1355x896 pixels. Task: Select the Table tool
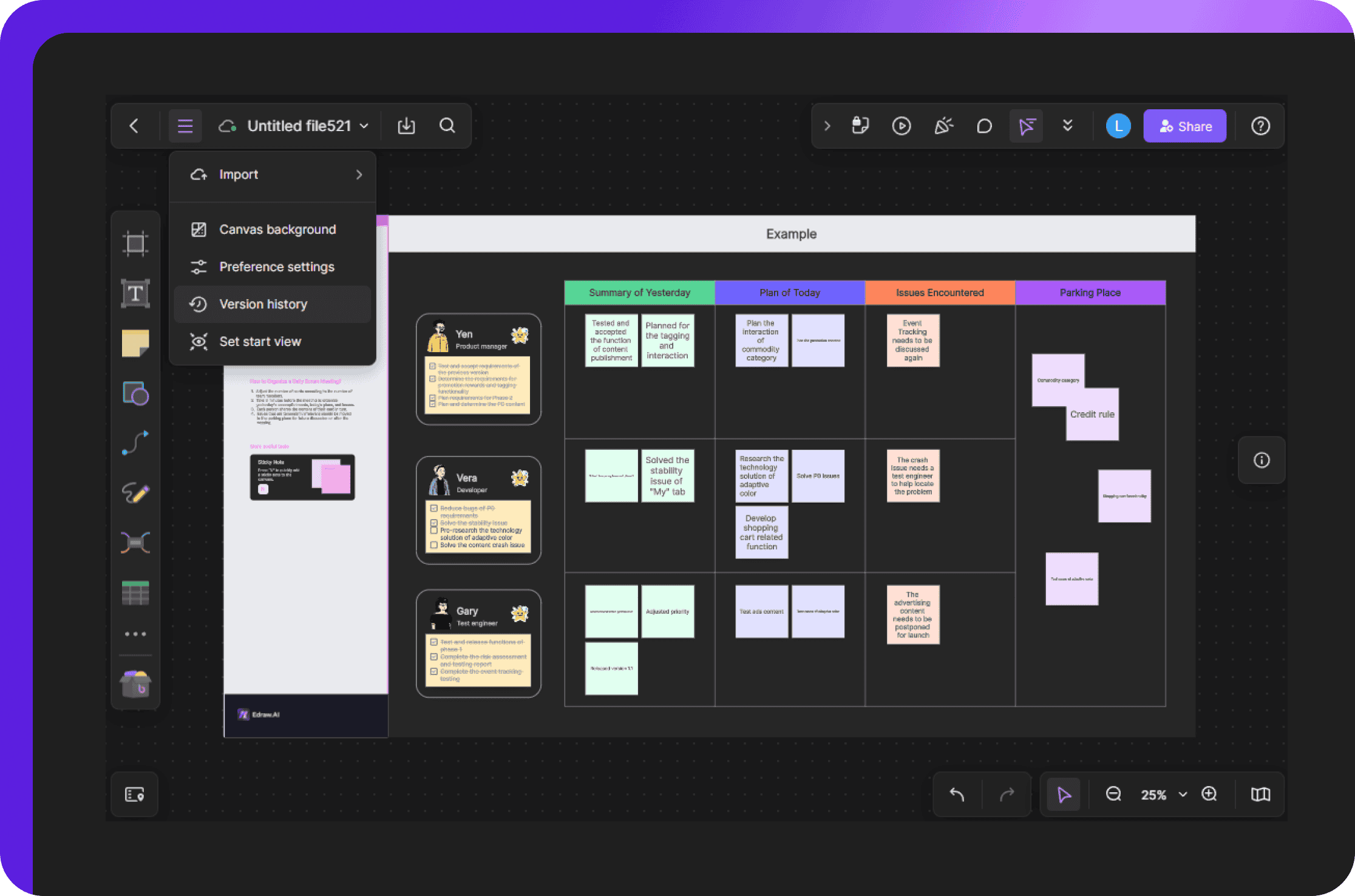pos(135,593)
